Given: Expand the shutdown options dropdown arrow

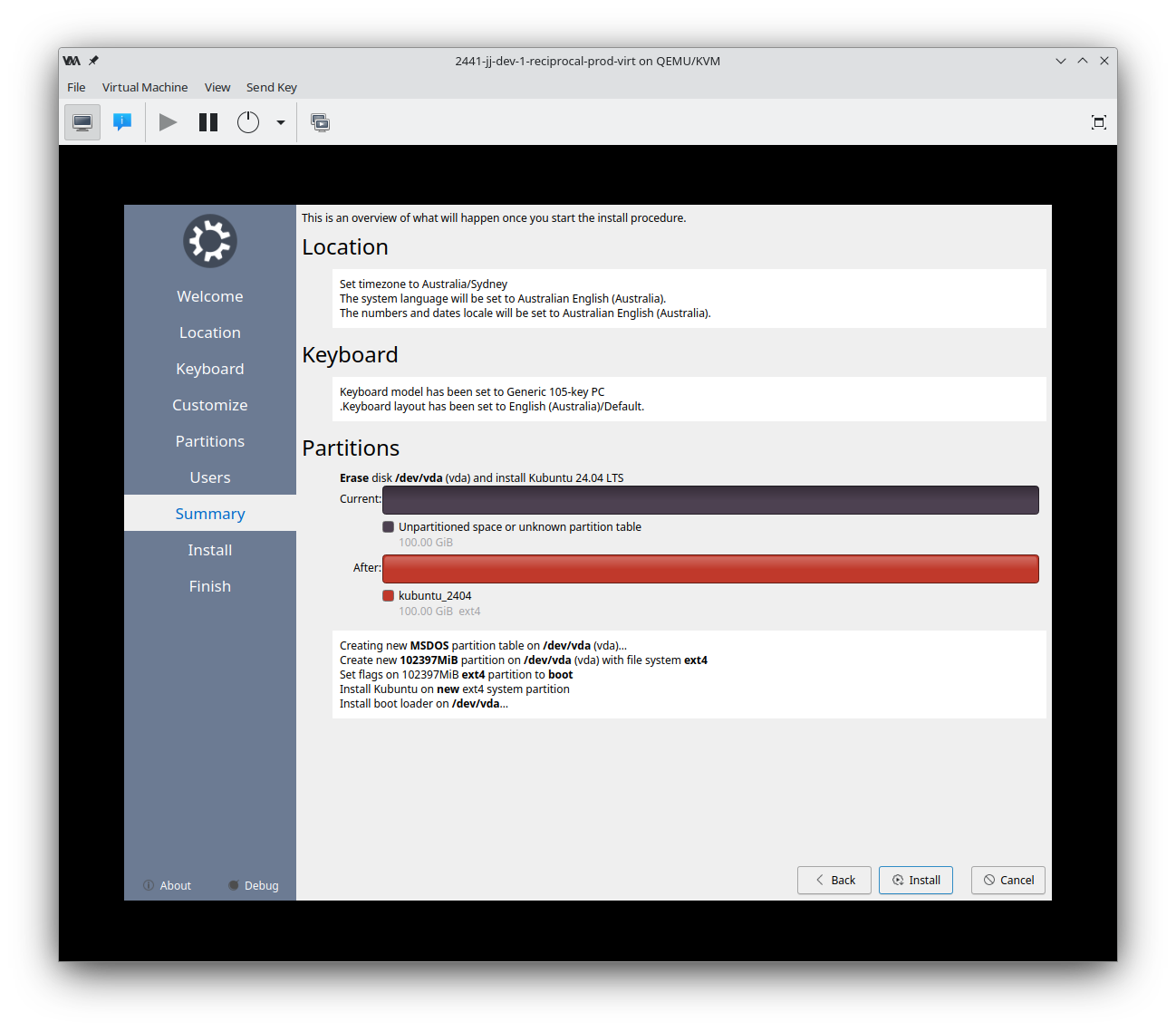Looking at the screenshot, I should pos(281,122).
